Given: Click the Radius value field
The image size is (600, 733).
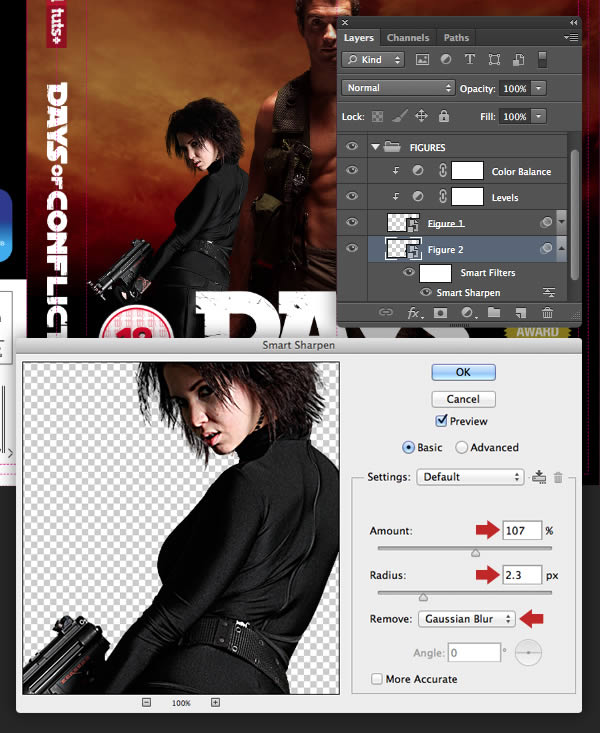Looking at the screenshot, I should 522,575.
